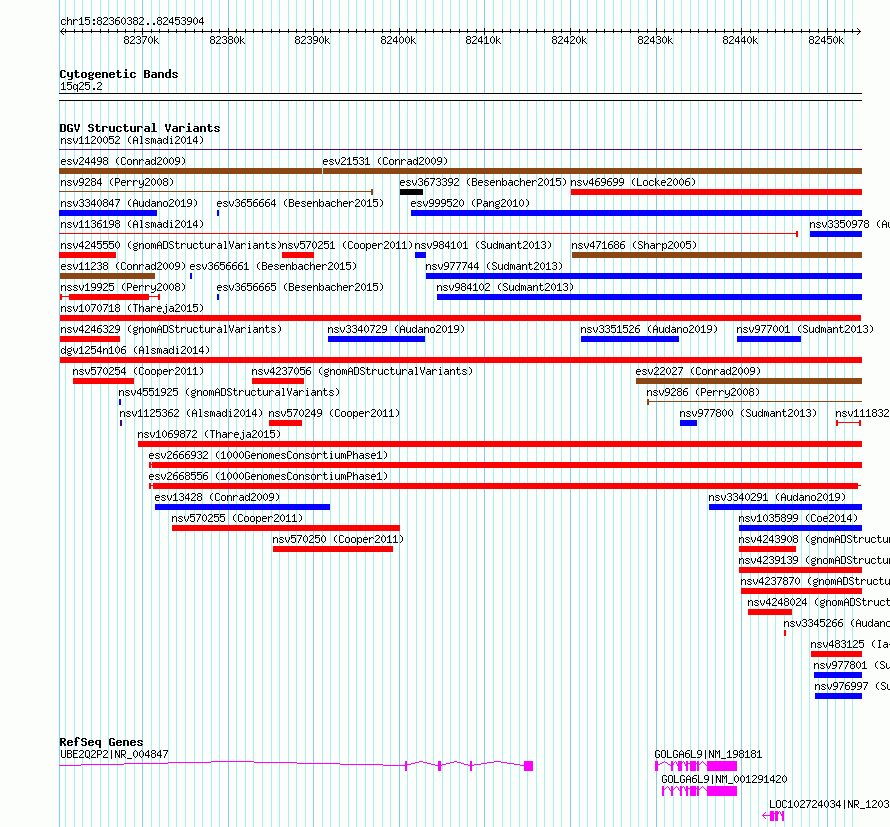Click the Cytogenetic Bands track title
890x827 pixels.
119,74
